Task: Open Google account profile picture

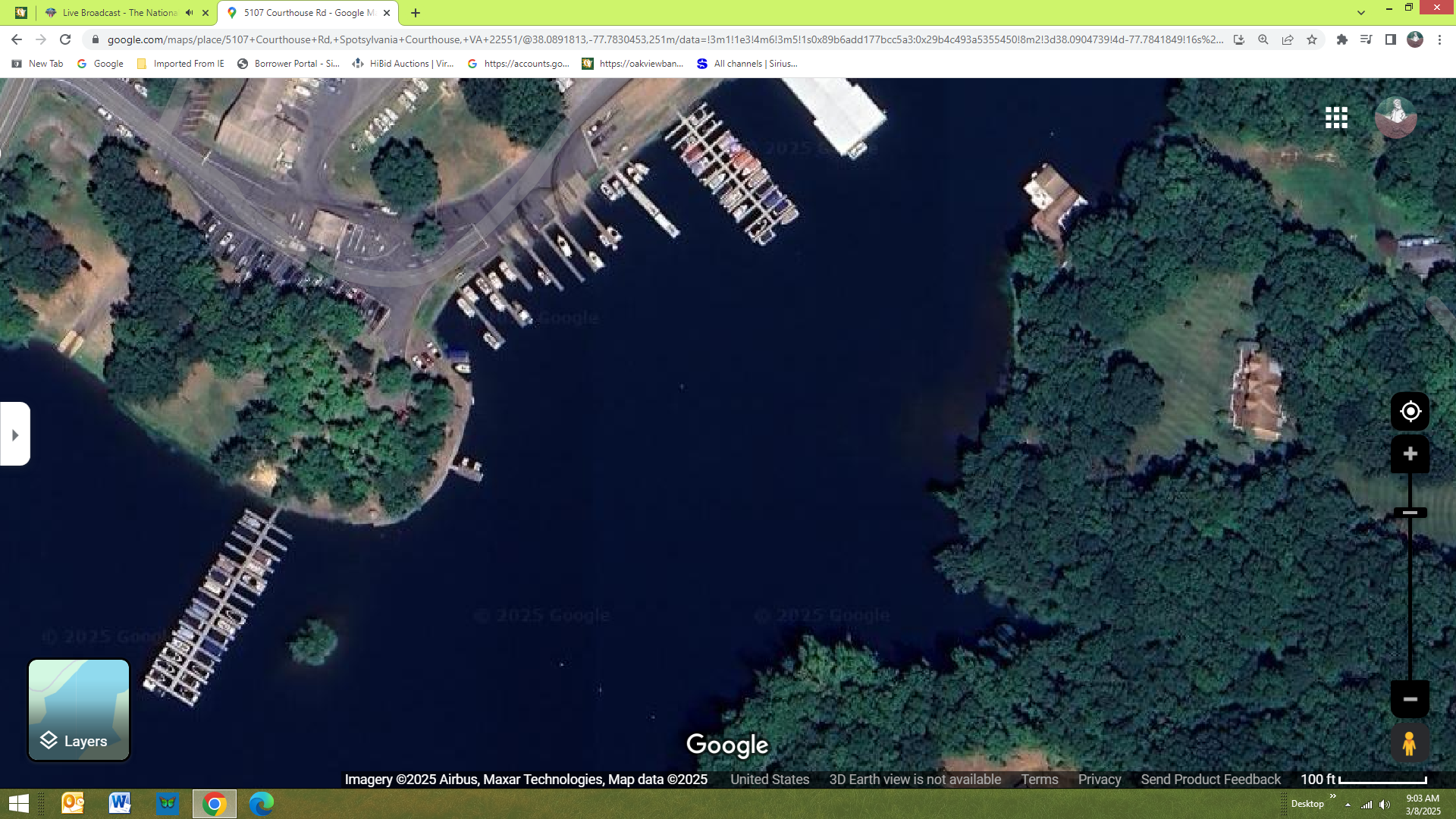Action: 1395,118
